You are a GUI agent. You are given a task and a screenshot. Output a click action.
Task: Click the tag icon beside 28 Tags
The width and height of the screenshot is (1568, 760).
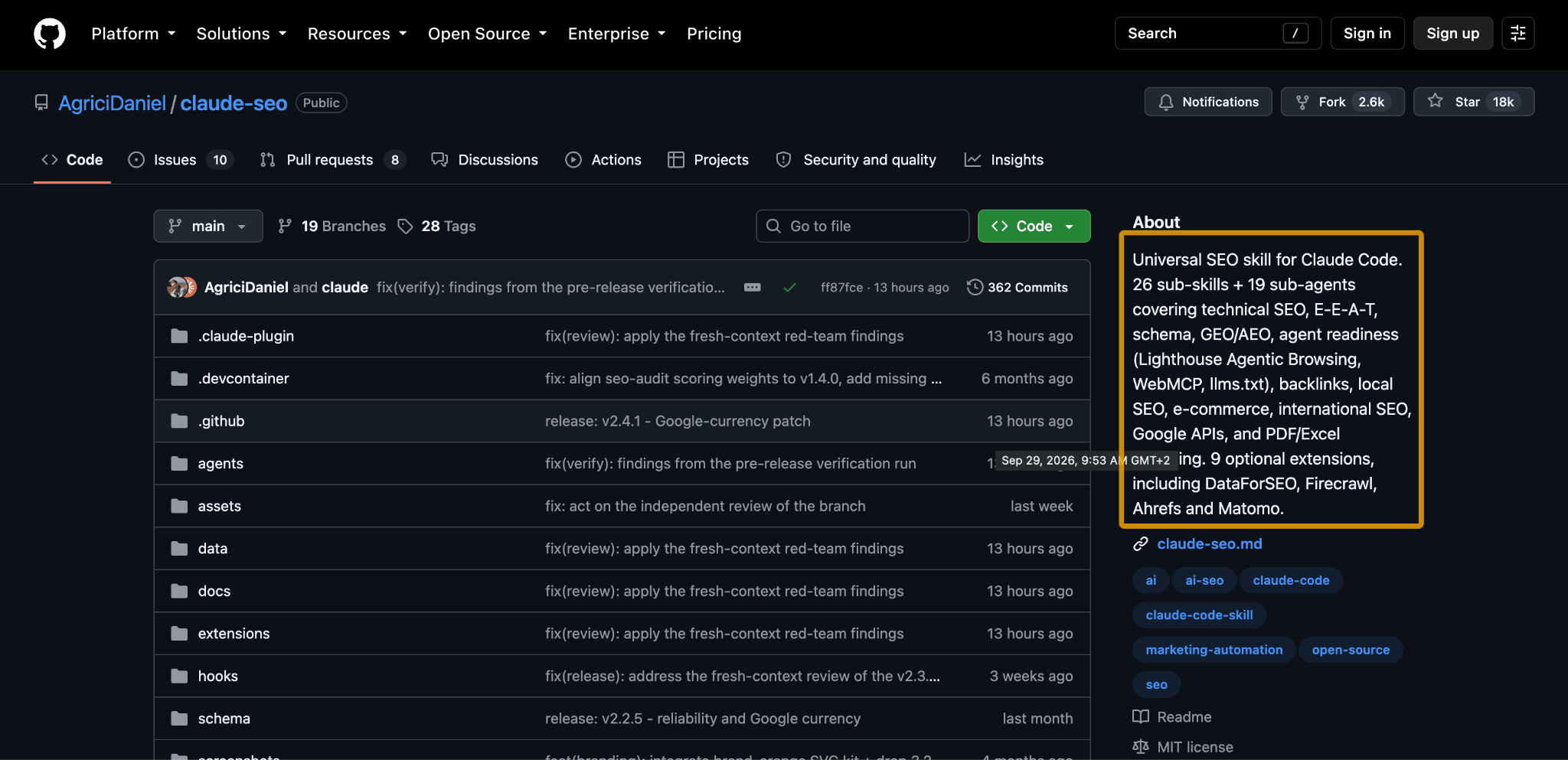point(405,227)
